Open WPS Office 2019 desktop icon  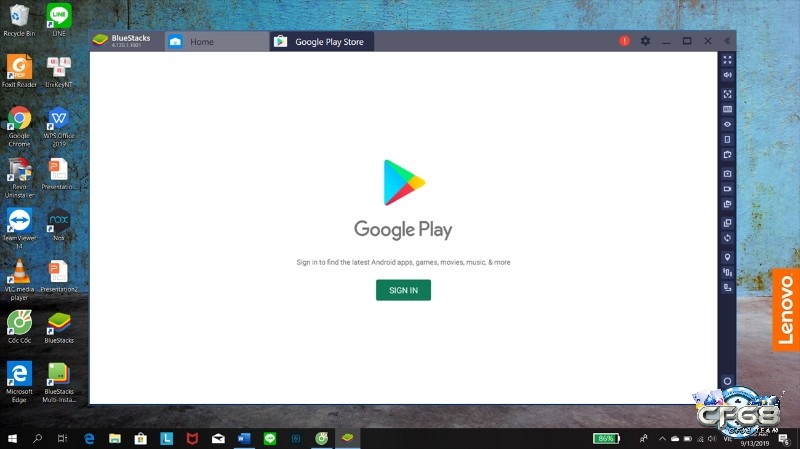[59, 127]
